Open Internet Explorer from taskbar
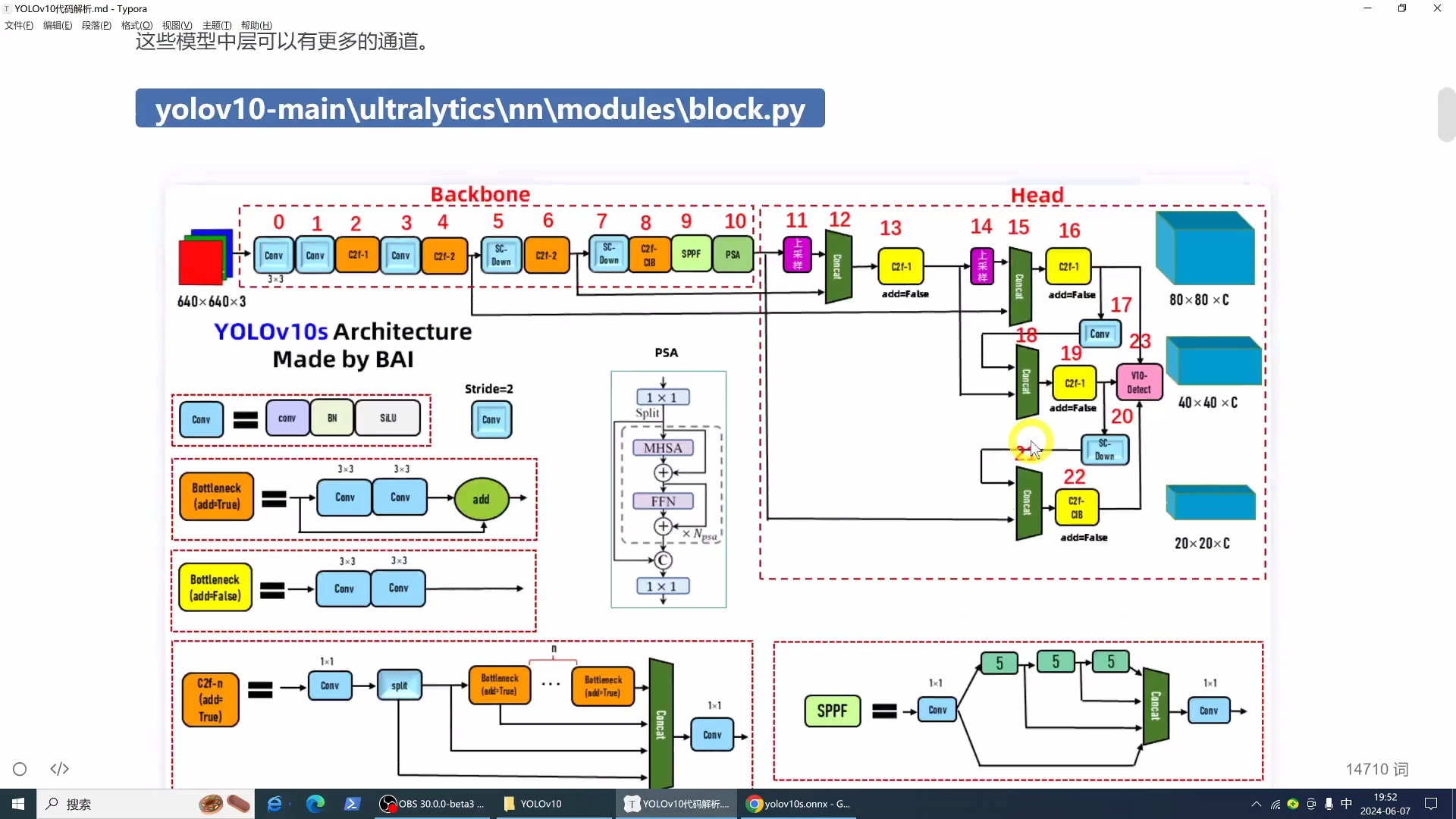The image size is (1456, 819). tap(275, 804)
